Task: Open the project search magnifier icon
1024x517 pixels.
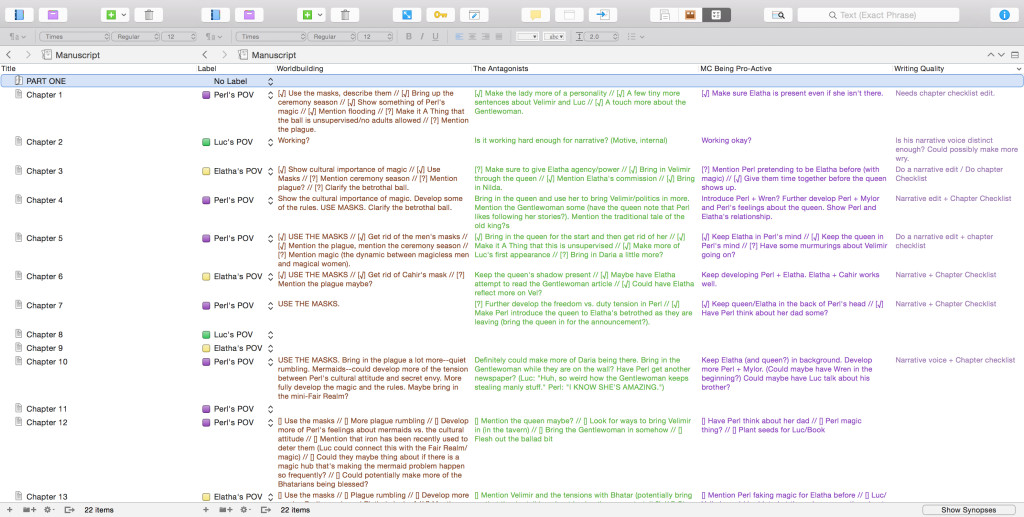Action: click(x=778, y=14)
